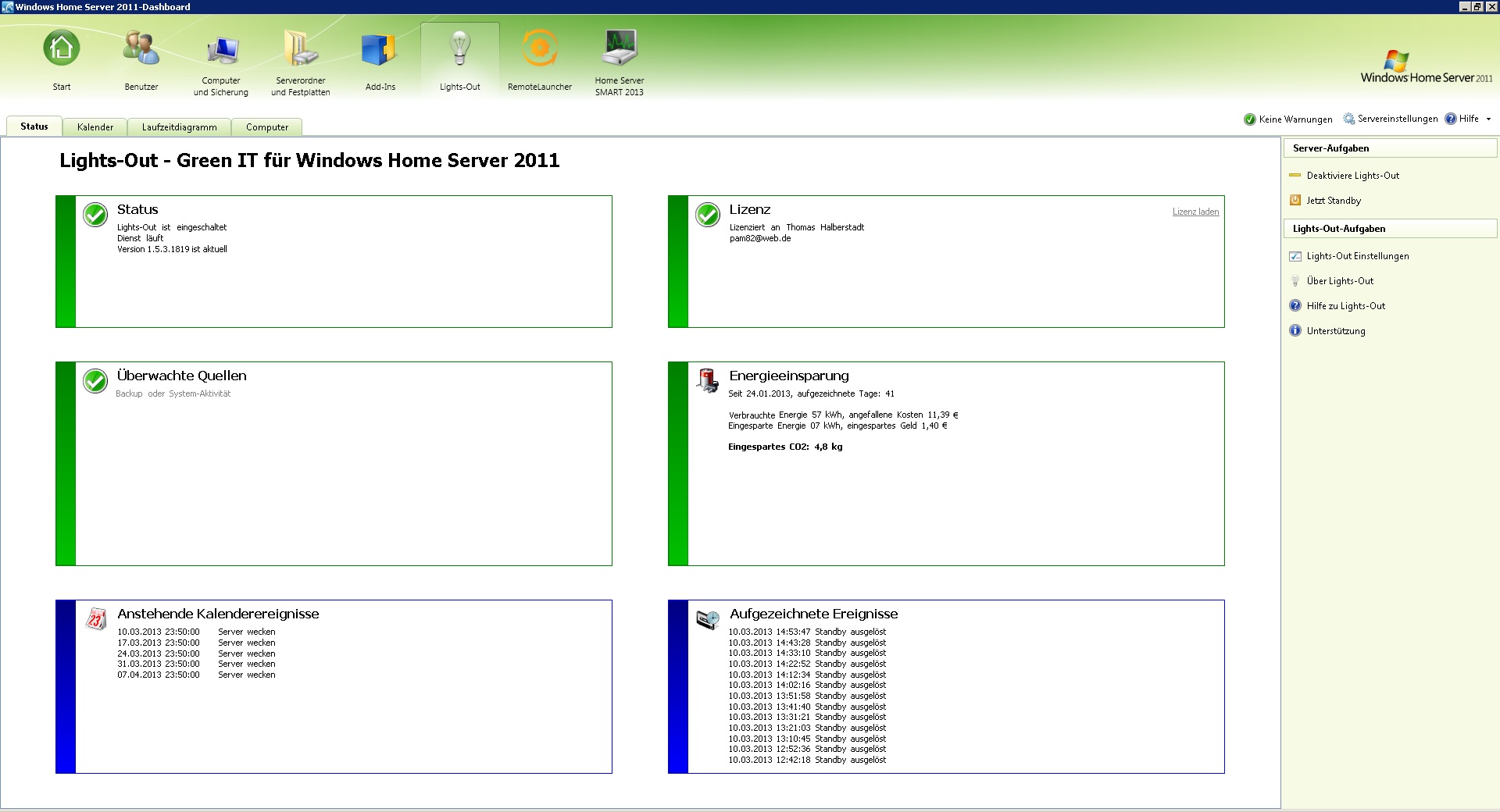The height and width of the screenshot is (812, 1500).
Task: Open Über Lights-Out link
Action: [x=1340, y=281]
